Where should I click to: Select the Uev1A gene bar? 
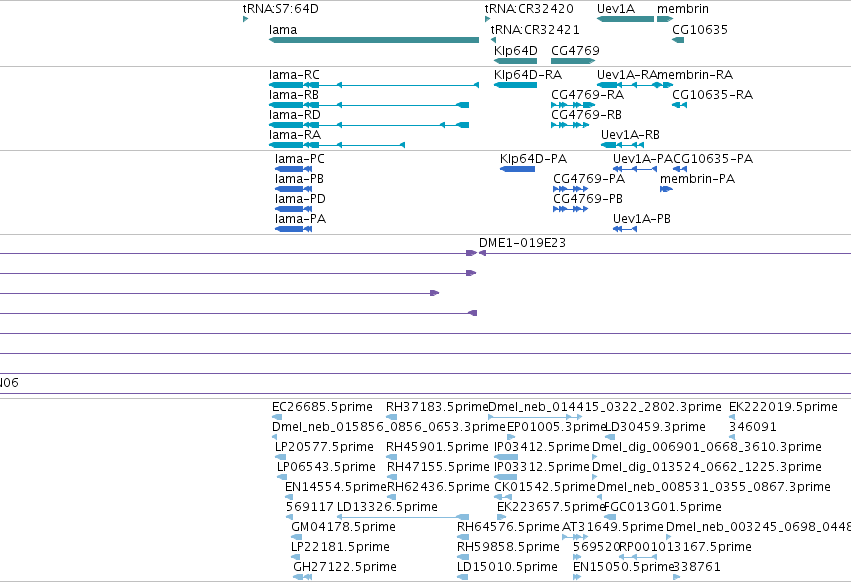[625, 19]
